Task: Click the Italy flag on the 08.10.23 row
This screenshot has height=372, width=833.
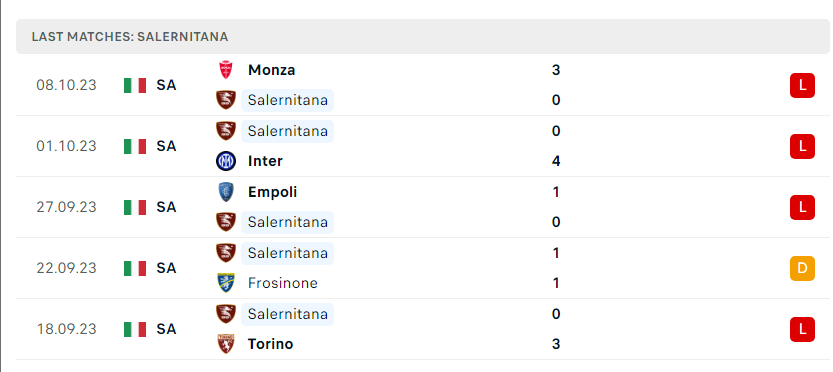Action: pyautogui.click(x=135, y=86)
